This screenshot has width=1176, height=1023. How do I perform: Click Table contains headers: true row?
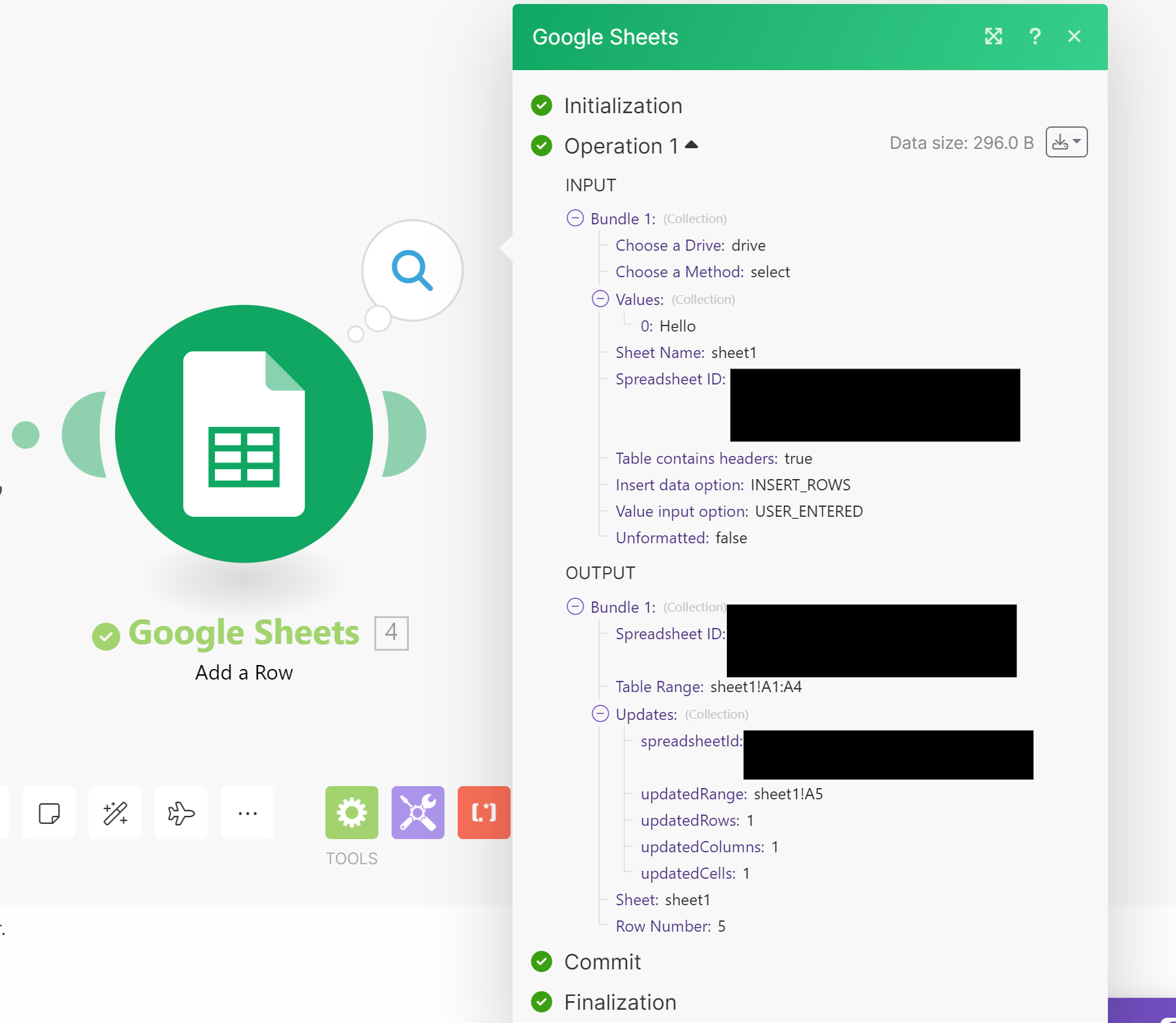click(x=714, y=459)
